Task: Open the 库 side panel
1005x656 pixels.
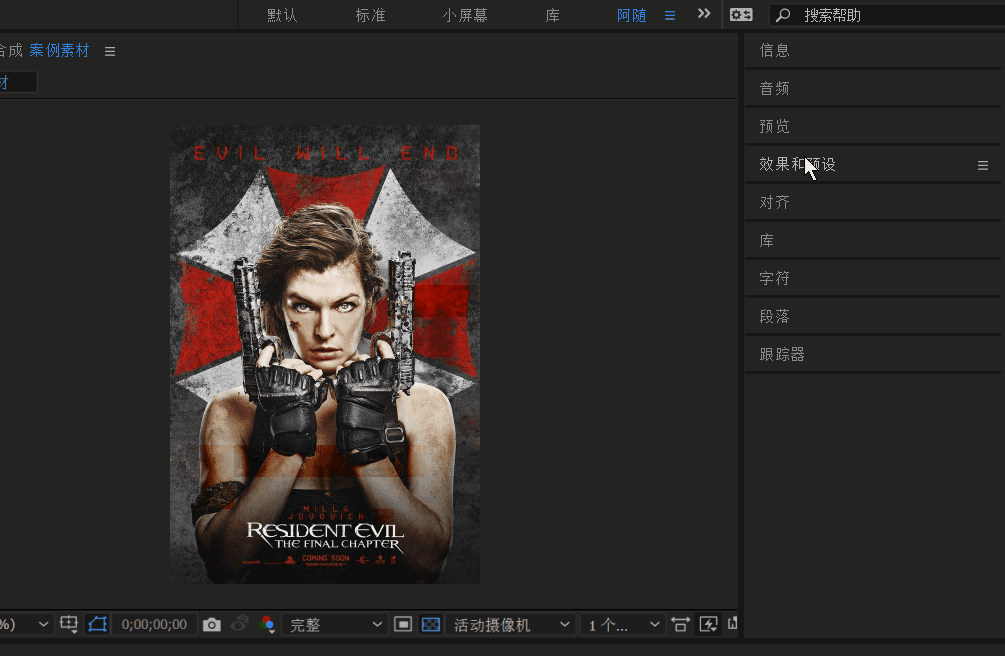Action: (x=872, y=240)
